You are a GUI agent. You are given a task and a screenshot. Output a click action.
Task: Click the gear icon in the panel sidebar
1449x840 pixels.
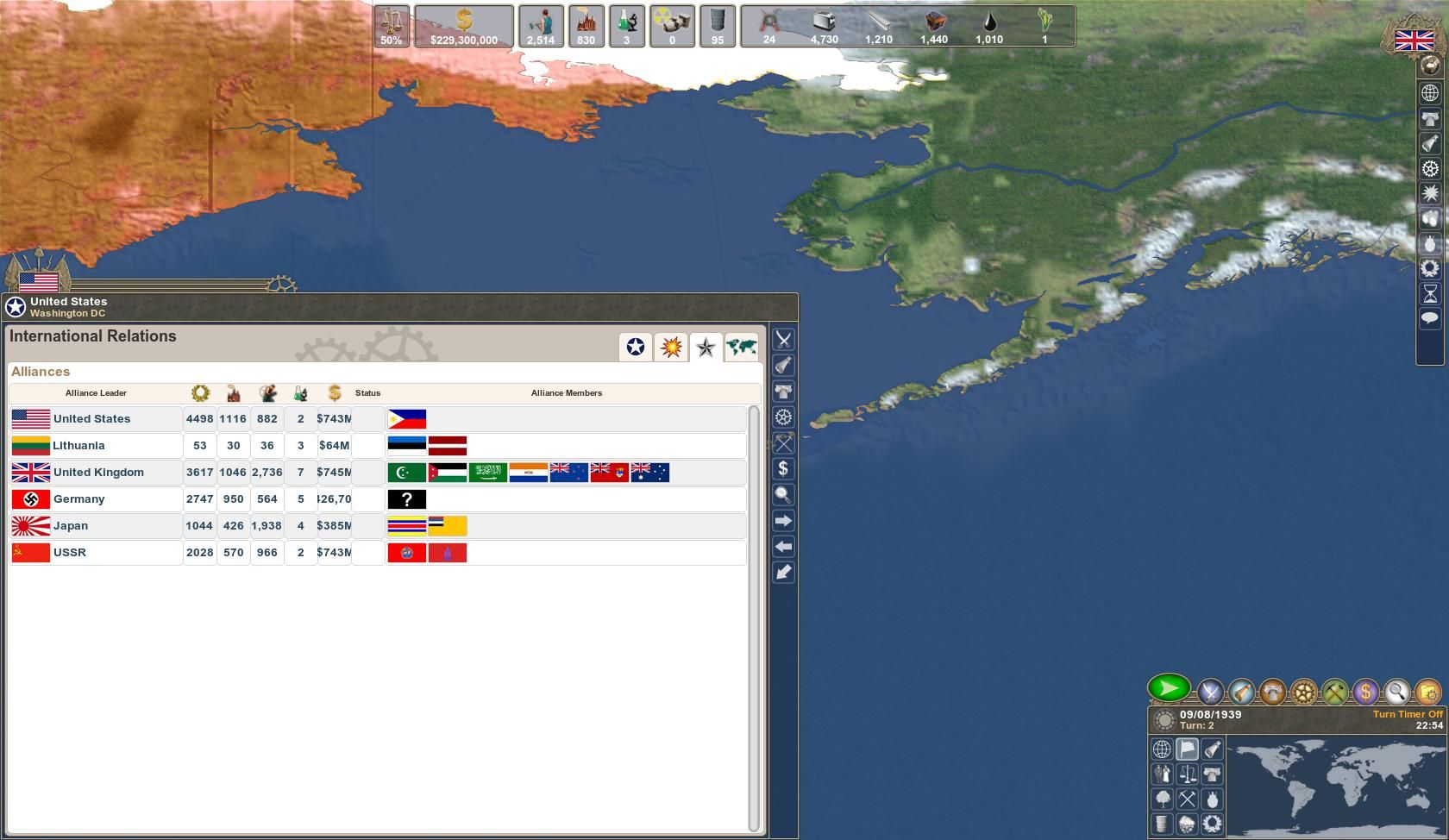point(783,417)
